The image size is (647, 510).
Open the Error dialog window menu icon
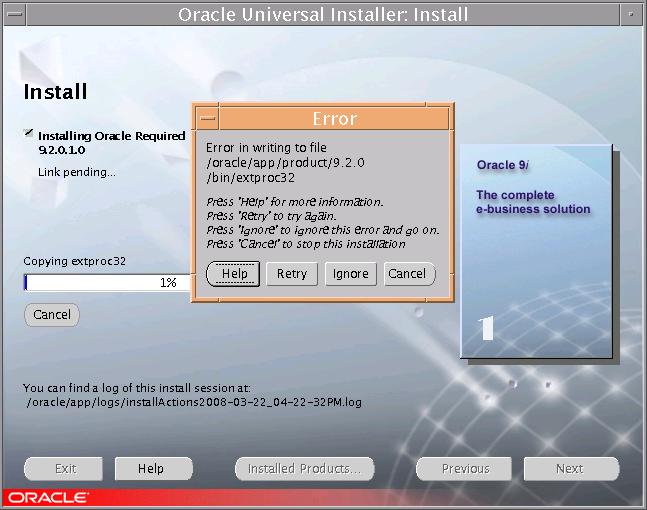(x=206, y=118)
